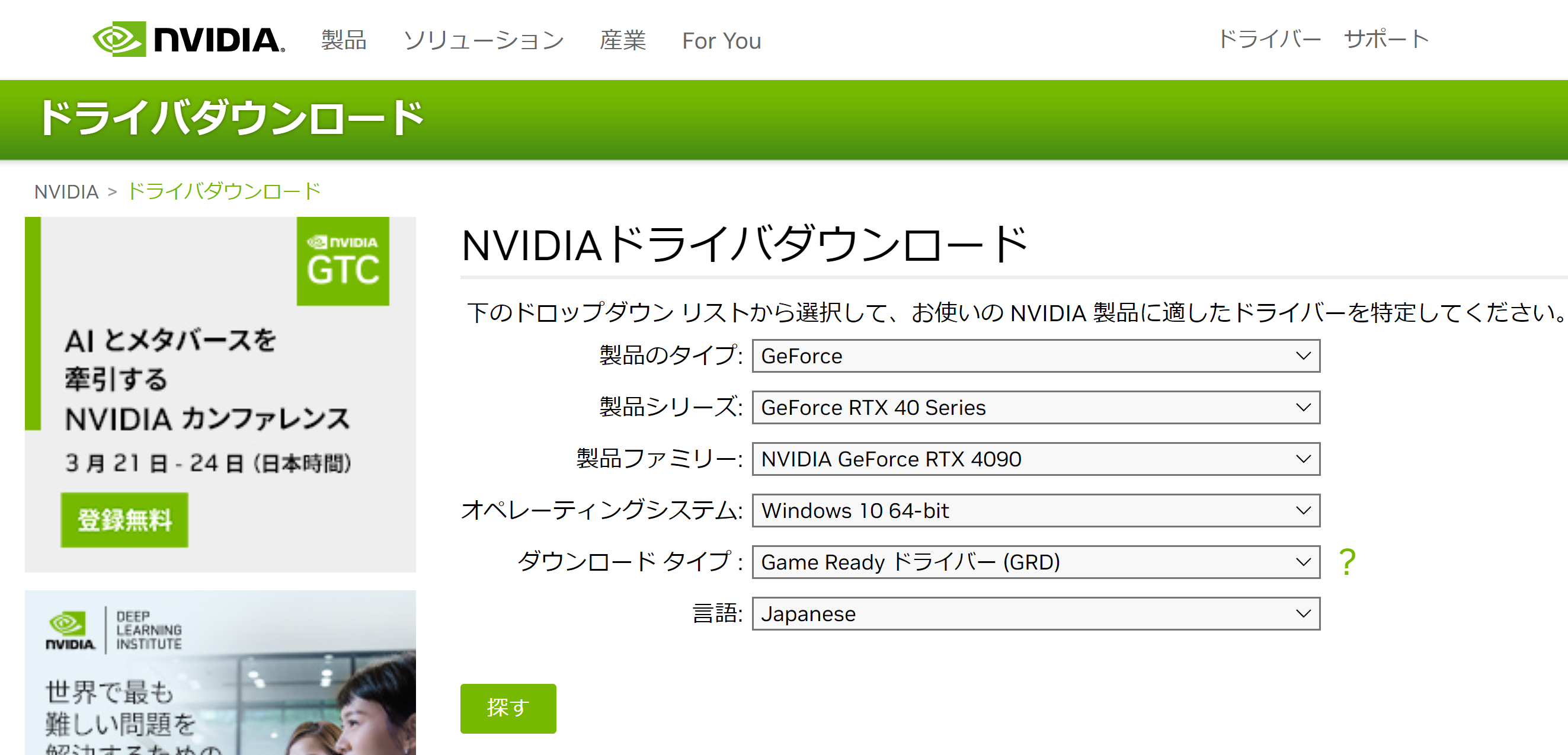Click 登録無料 button in GTC banner

(x=124, y=520)
